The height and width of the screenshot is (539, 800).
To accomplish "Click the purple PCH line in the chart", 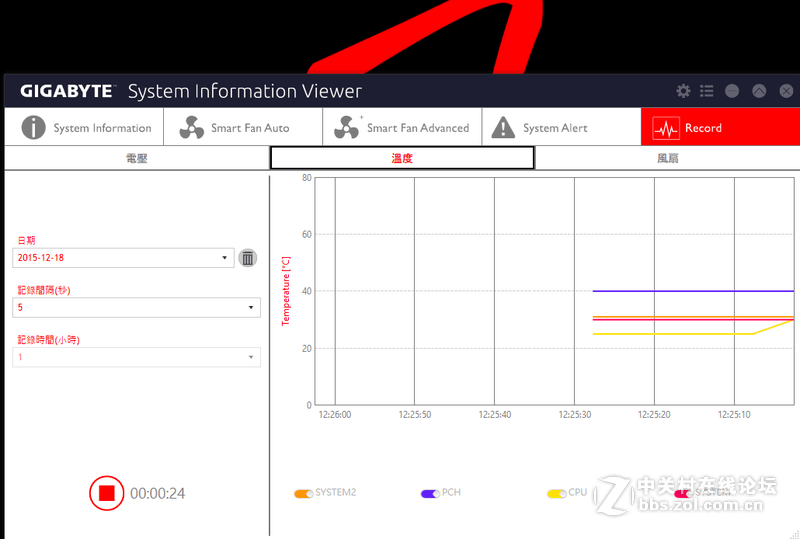I will click(693, 291).
